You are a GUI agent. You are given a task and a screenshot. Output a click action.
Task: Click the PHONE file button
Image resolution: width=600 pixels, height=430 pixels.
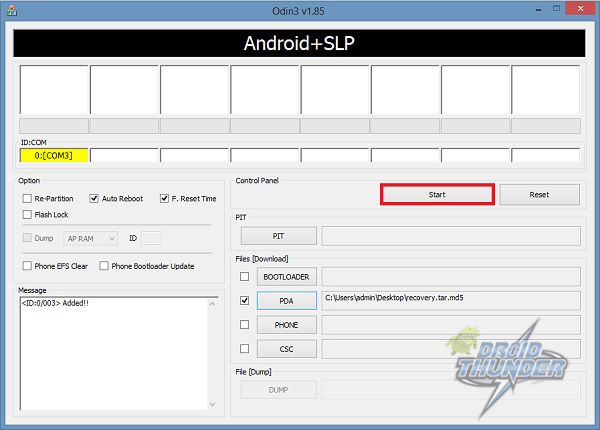click(286, 325)
